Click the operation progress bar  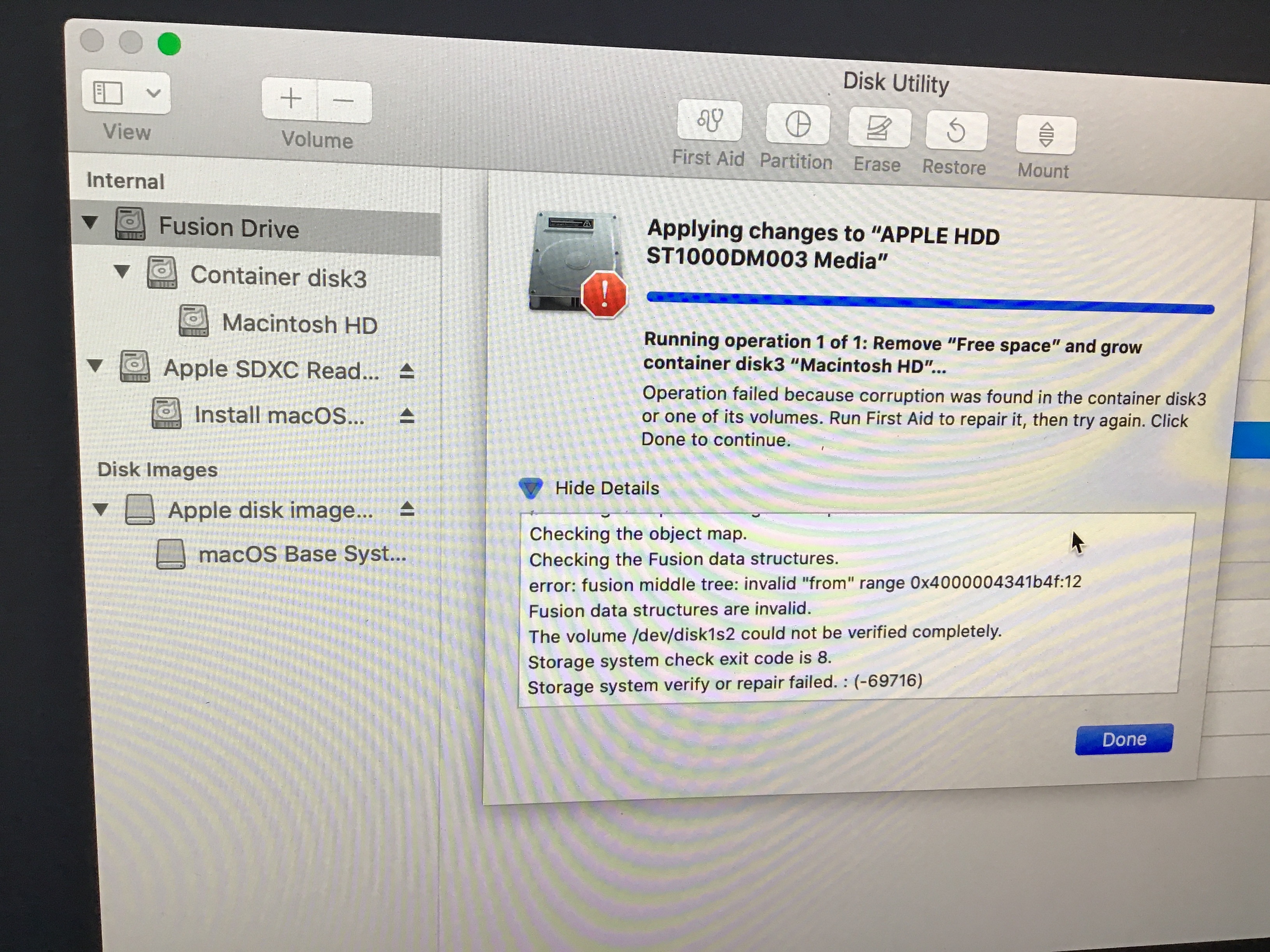tap(929, 303)
